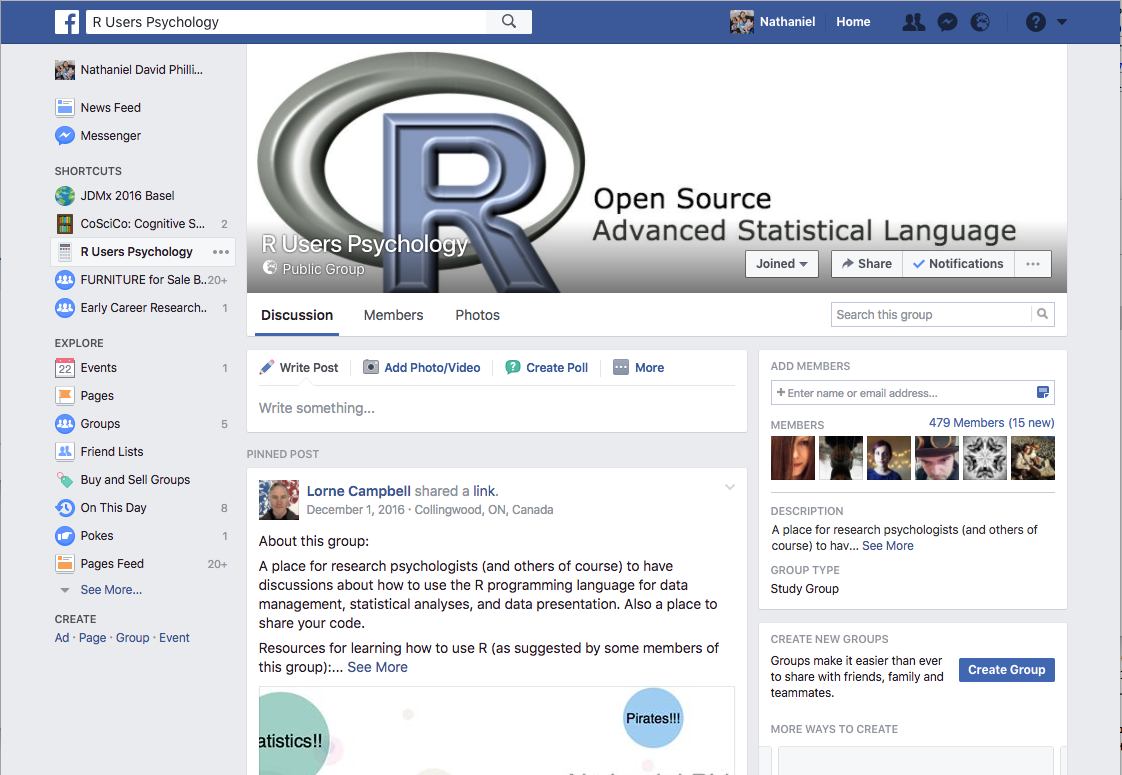This screenshot has height=775, width=1122.
Task: Open the 479 Members (15 new) link
Action: 991,422
